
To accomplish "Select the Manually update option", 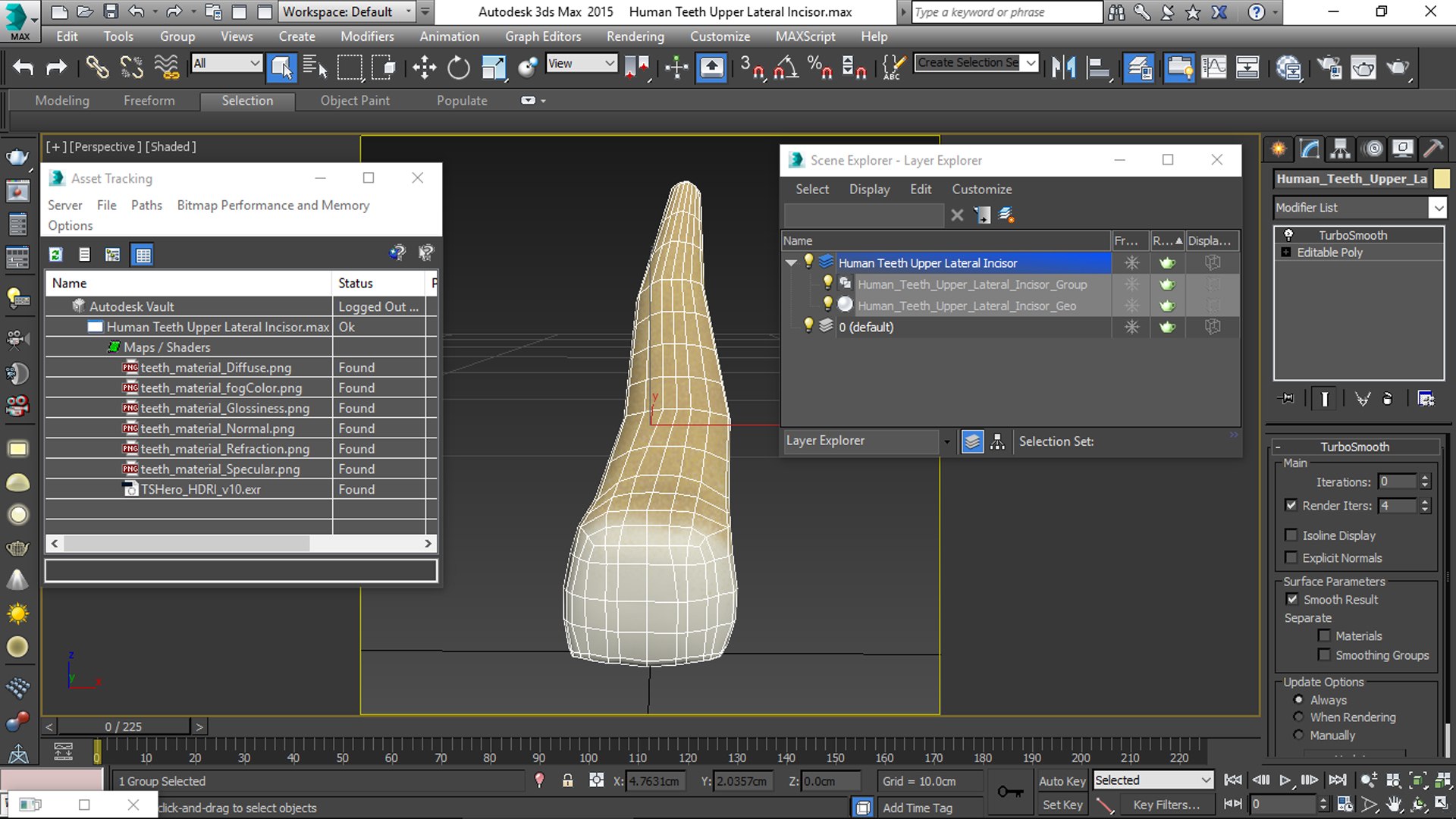I will (x=1299, y=736).
